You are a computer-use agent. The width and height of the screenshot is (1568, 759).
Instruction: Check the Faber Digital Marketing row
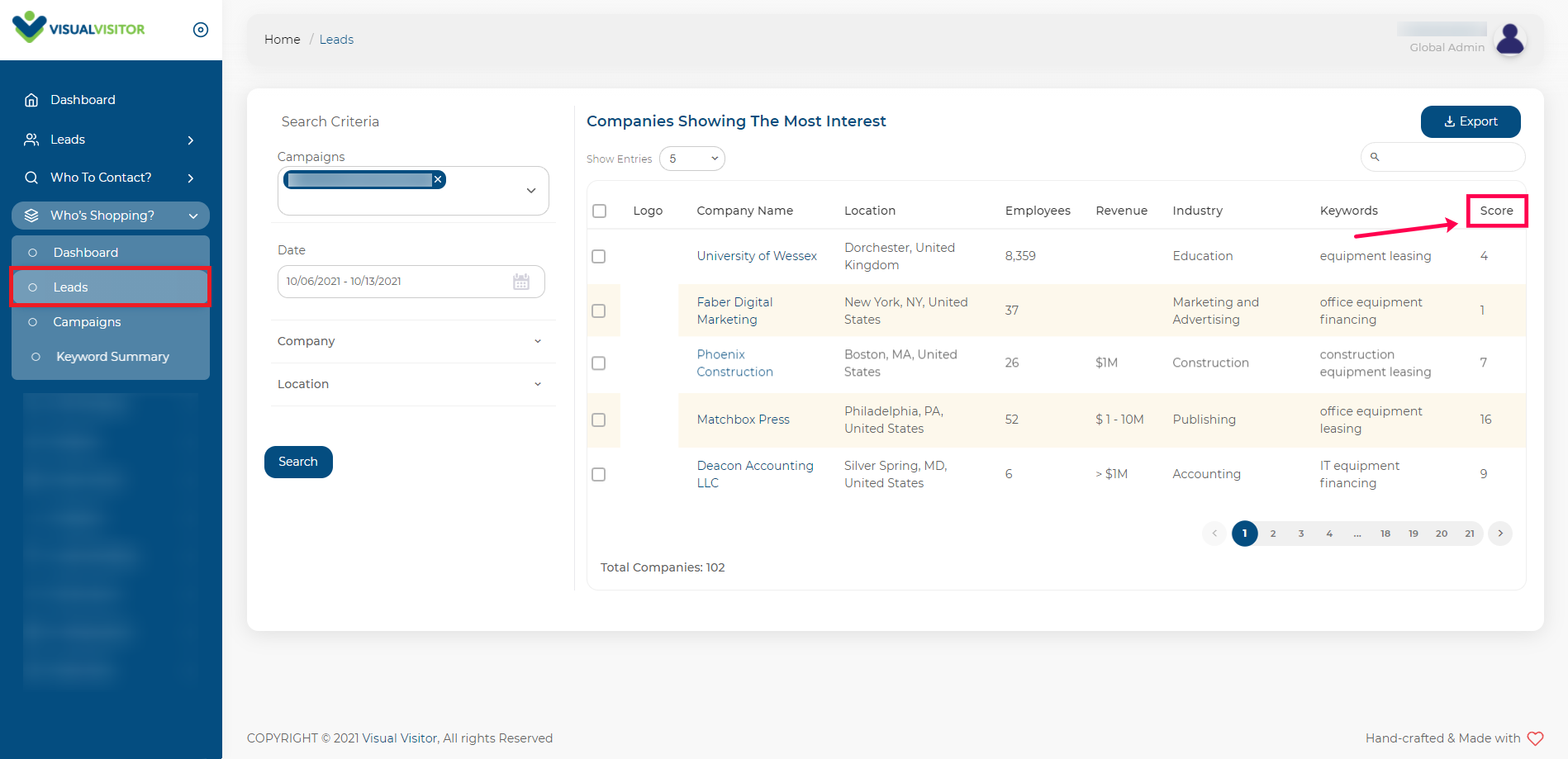[599, 311]
